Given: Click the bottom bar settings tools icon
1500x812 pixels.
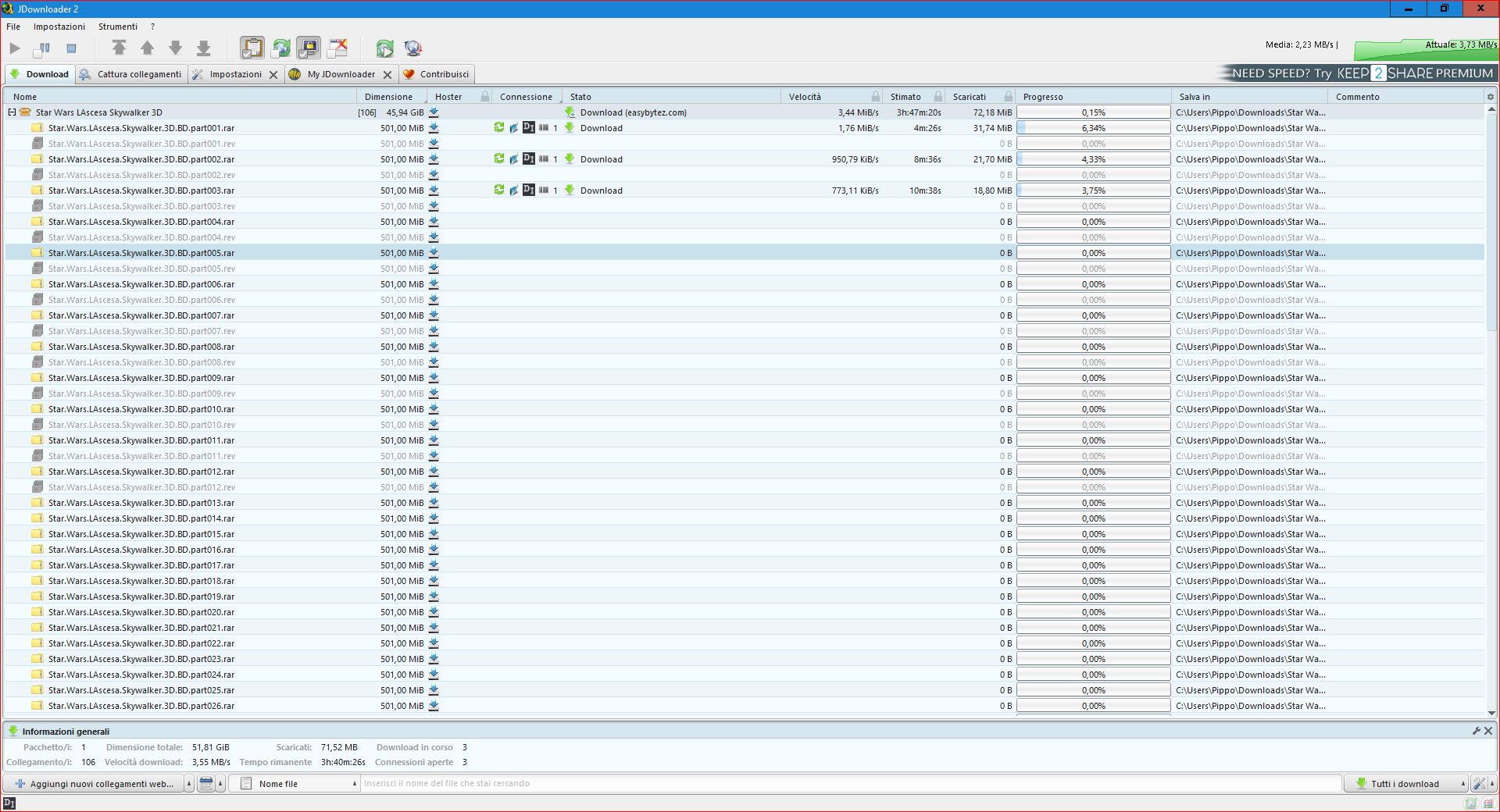Looking at the screenshot, I should [1478, 784].
